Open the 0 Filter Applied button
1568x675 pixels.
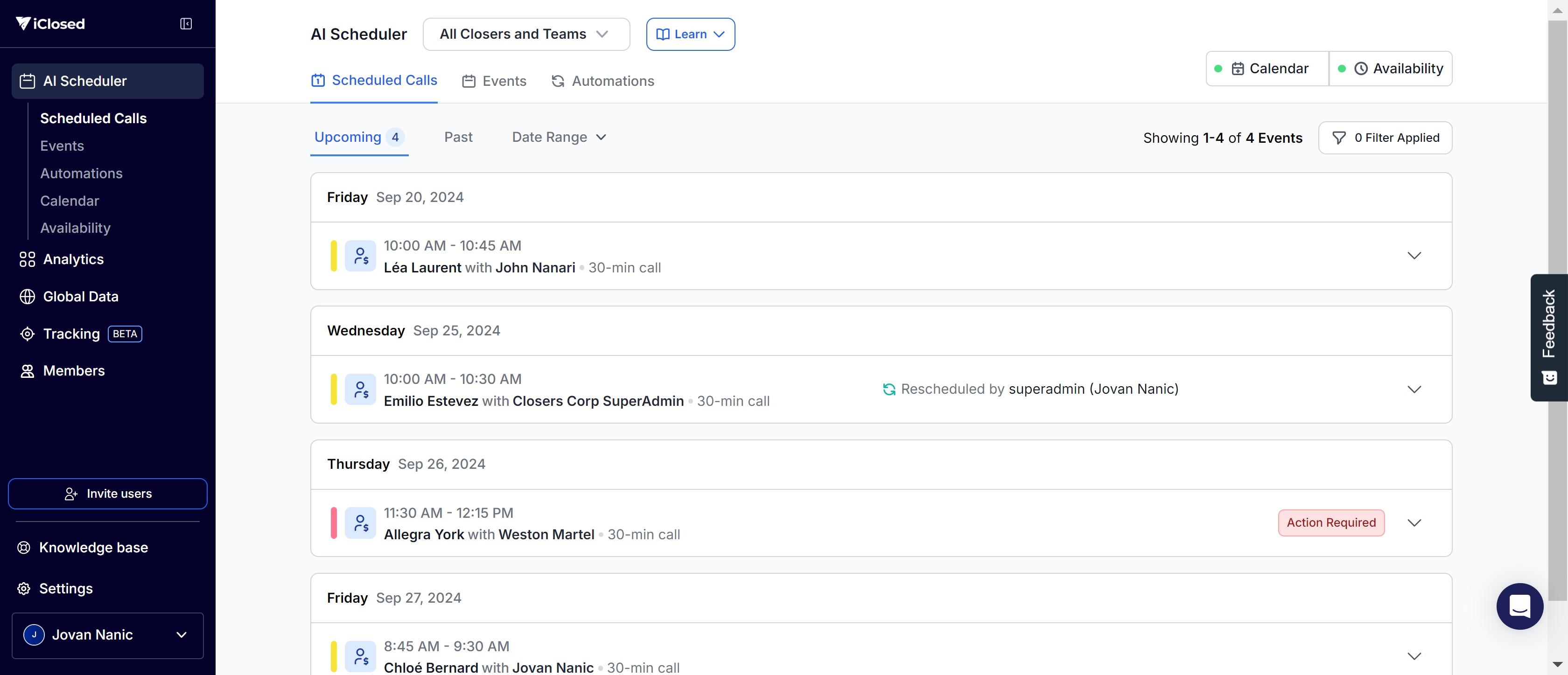coord(1385,138)
